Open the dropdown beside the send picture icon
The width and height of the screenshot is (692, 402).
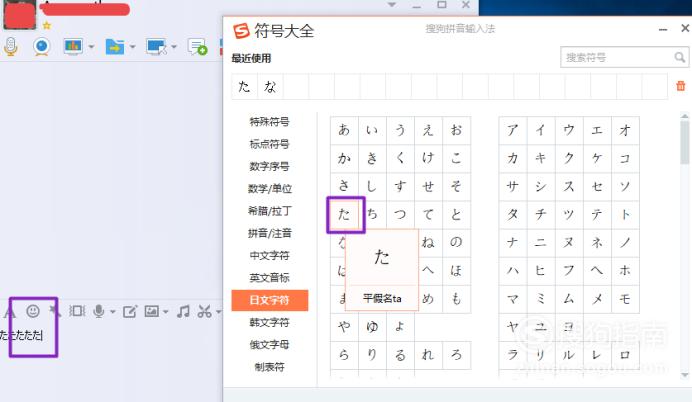(165, 312)
